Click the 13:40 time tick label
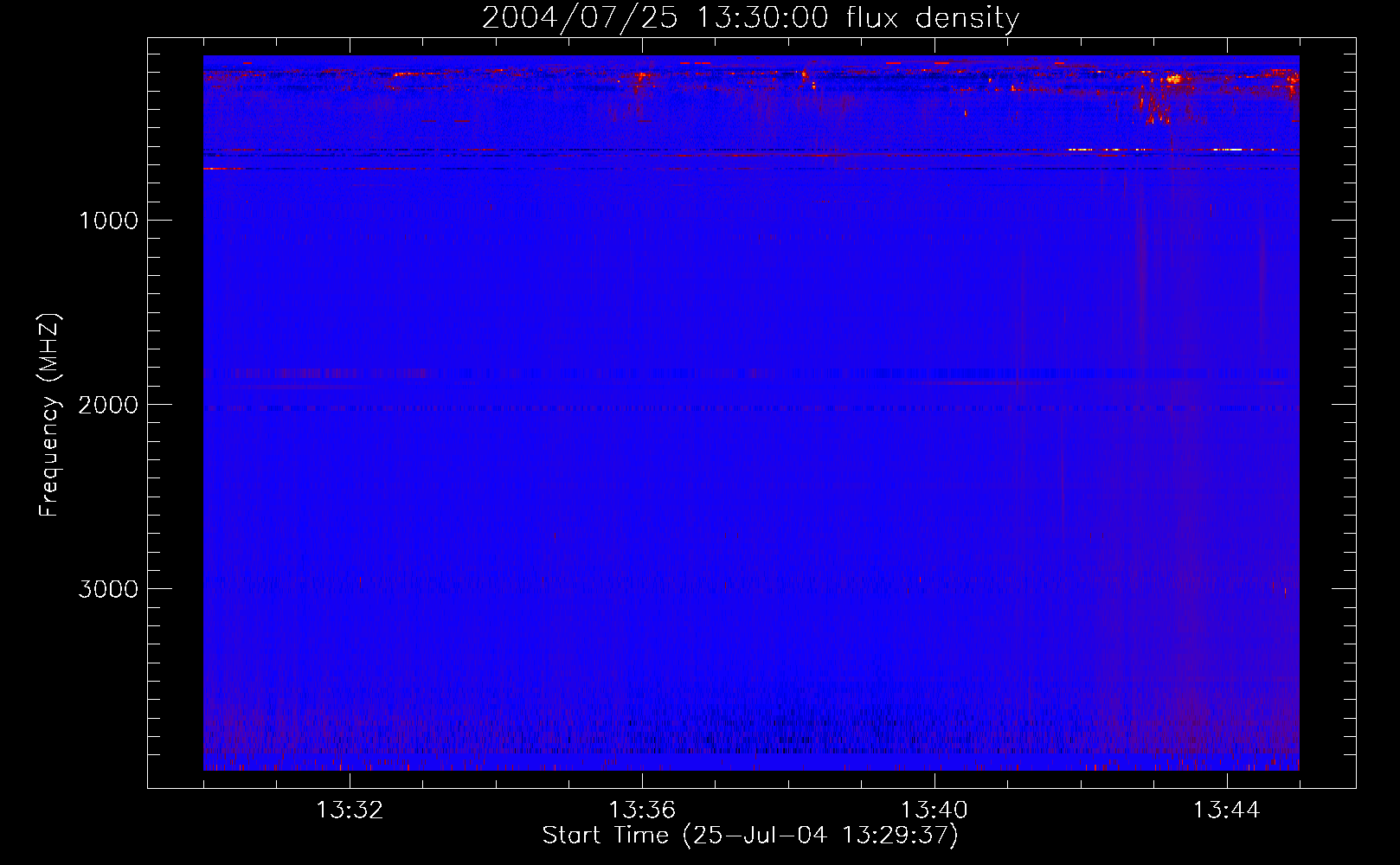This screenshot has height=865, width=1400. [x=934, y=811]
